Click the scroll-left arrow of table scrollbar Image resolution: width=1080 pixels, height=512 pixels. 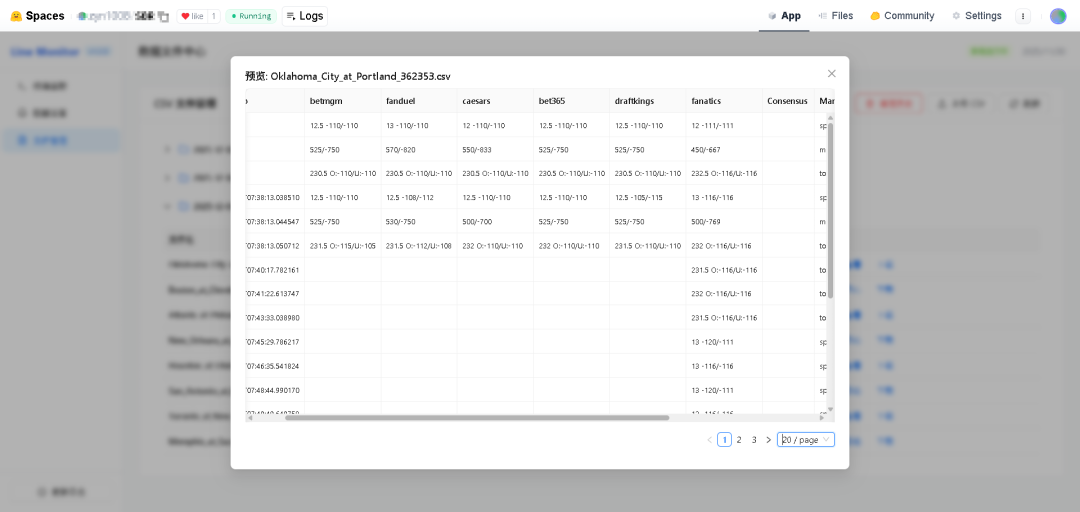[250, 418]
